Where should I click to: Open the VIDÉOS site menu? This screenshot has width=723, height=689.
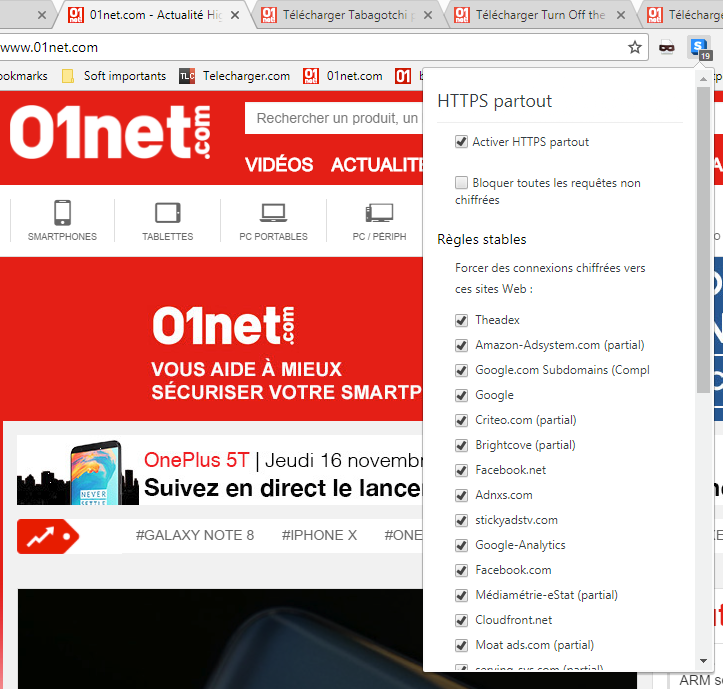click(x=279, y=165)
